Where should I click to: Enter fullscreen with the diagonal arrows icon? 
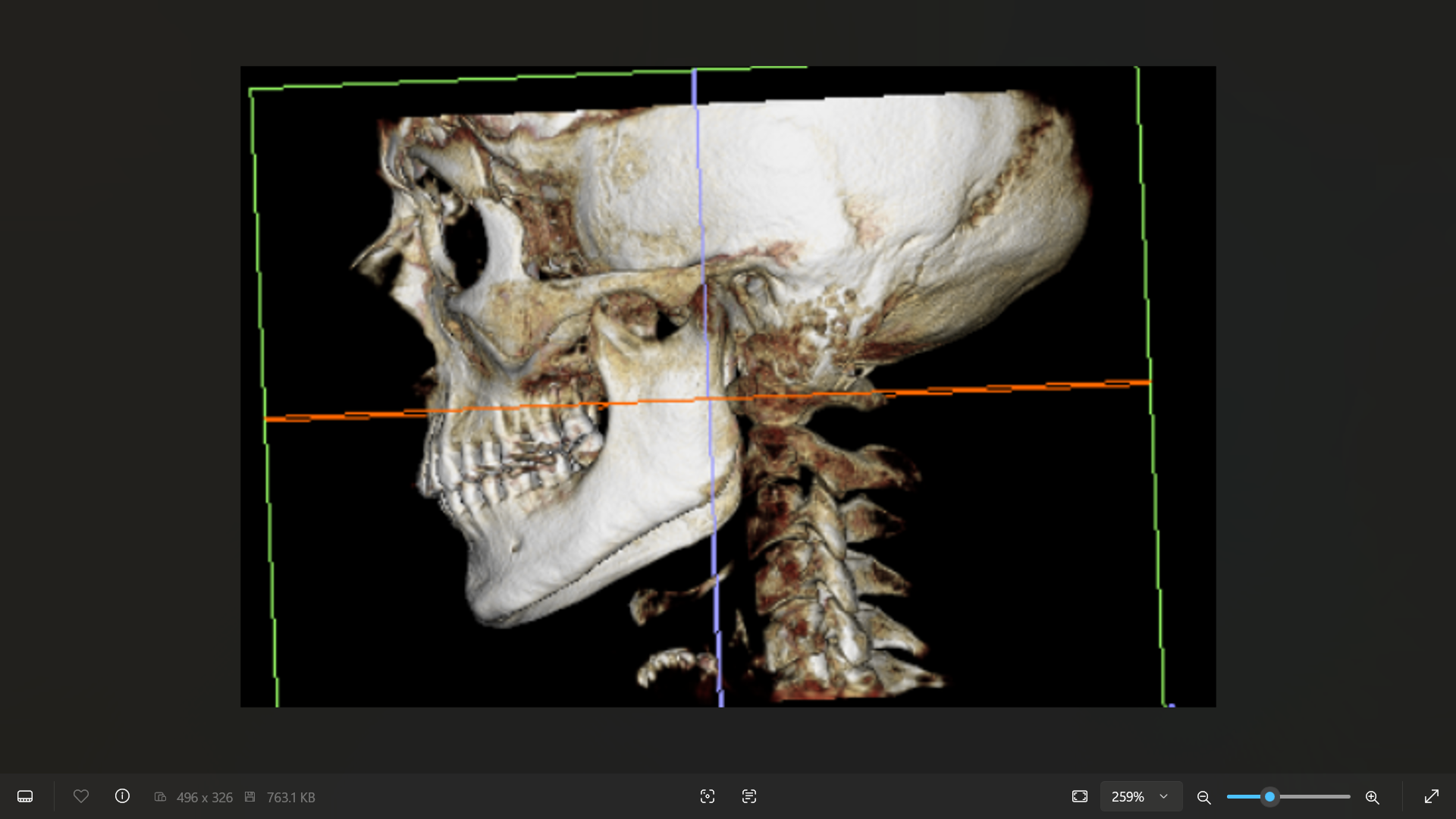pyautogui.click(x=1431, y=796)
